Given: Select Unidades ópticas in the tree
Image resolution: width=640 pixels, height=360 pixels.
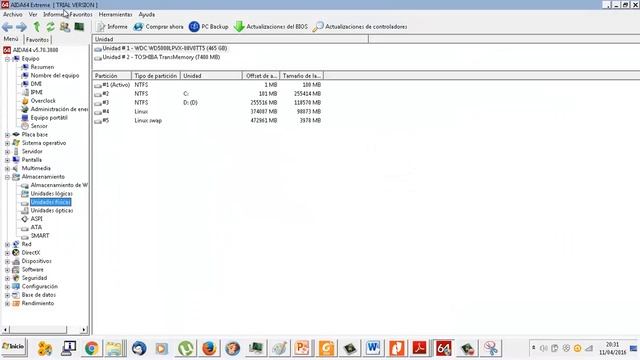Looking at the screenshot, I should click(x=52, y=211).
